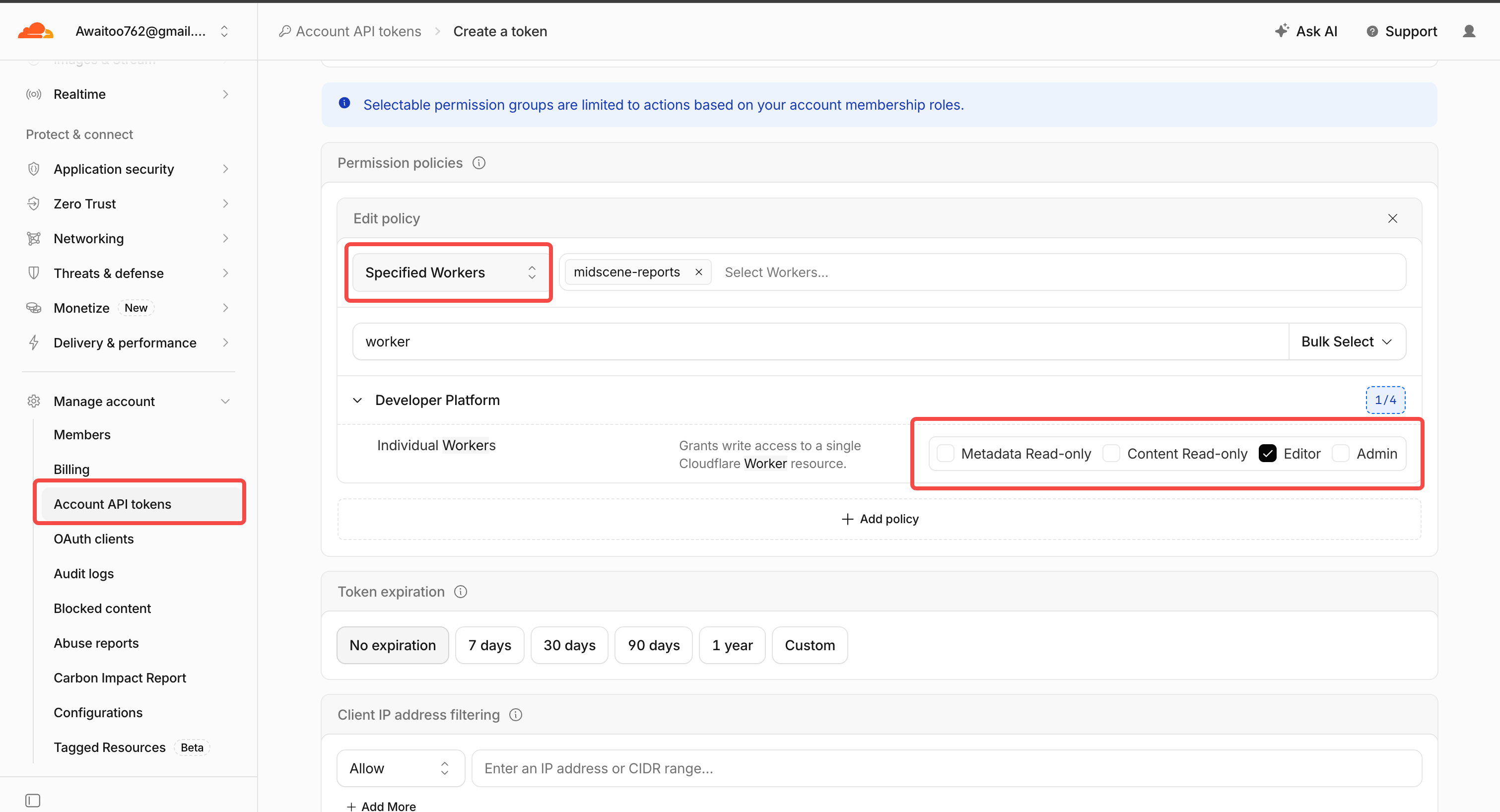Click the Support question mark icon
Viewport: 1500px width, 812px height.
click(x=1372, y=31)
